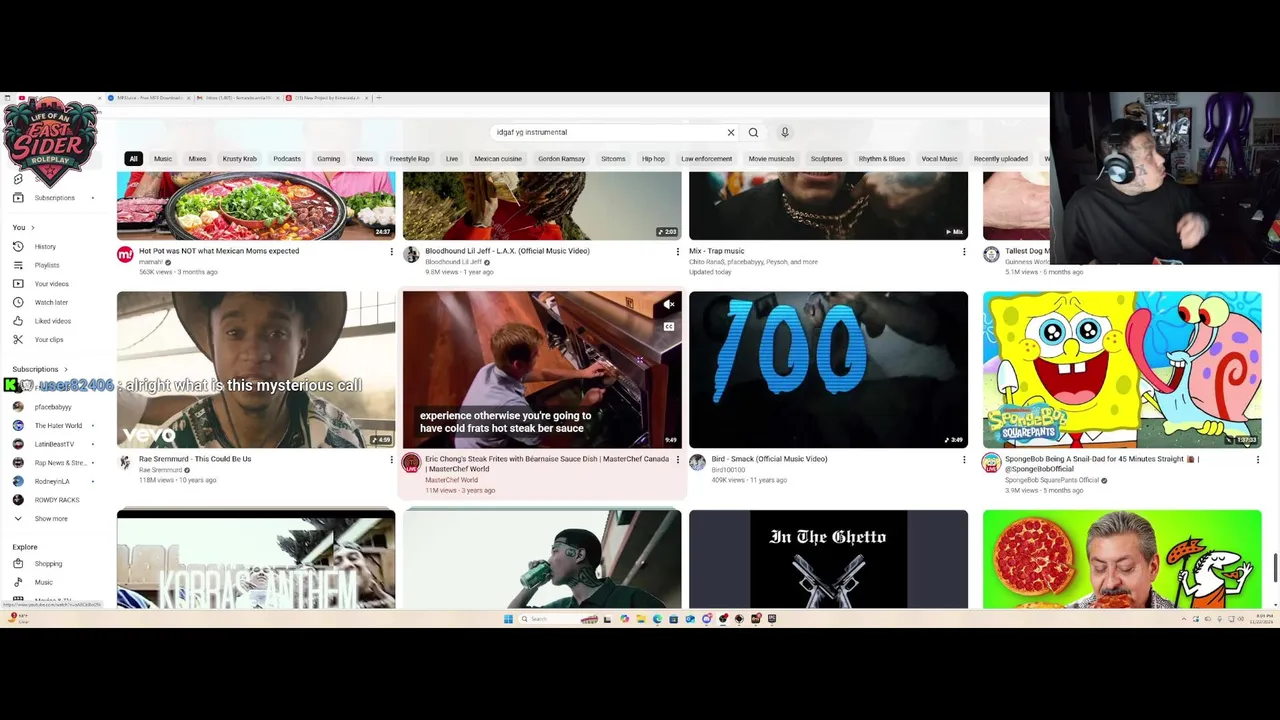Viewport: 1280px width, 720px height.
Task: Open the blue 100 Bird Smack thumbnail
Action: tap(828, 370)
